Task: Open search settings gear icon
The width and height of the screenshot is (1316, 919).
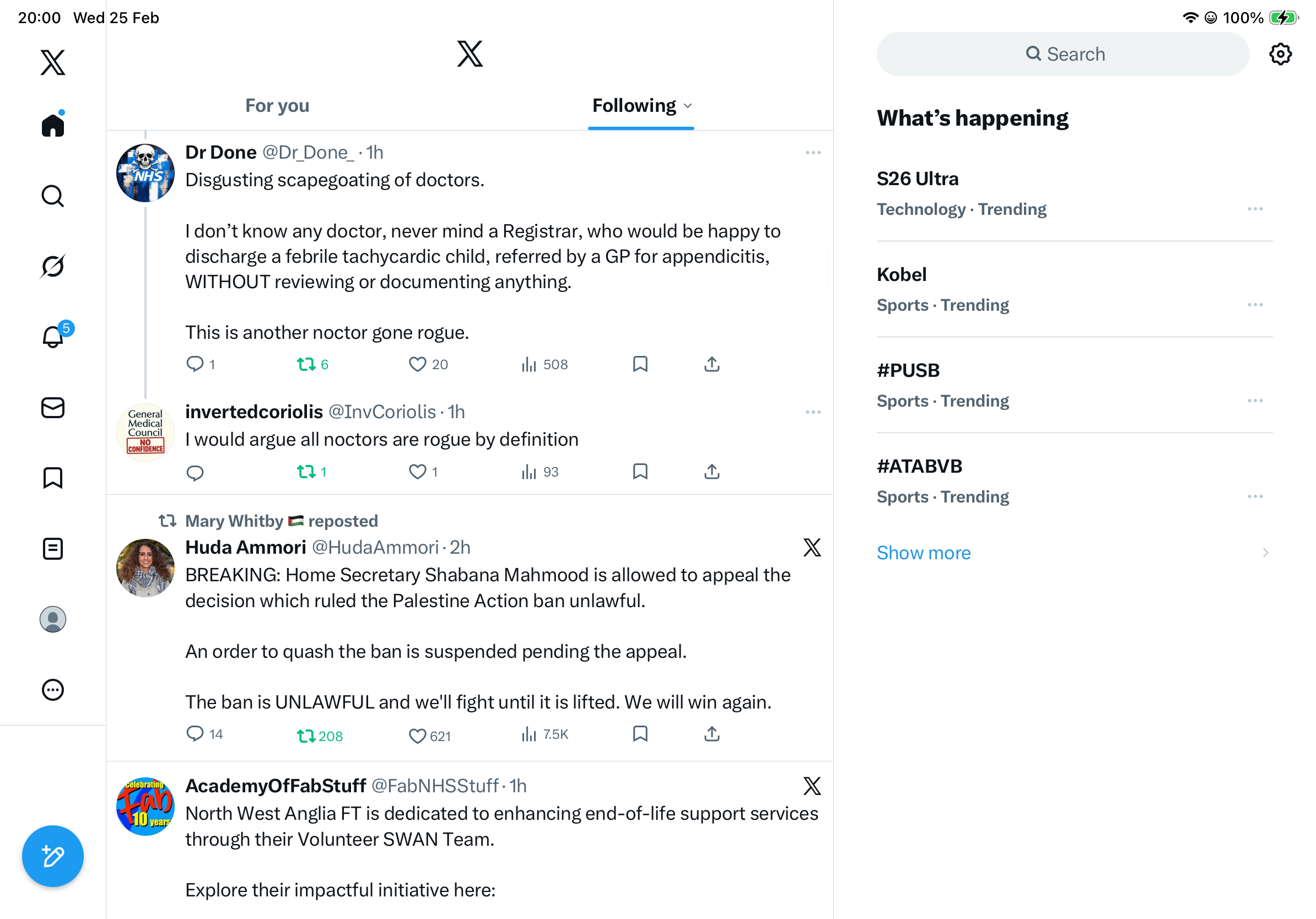Action: coord(1280,55)
